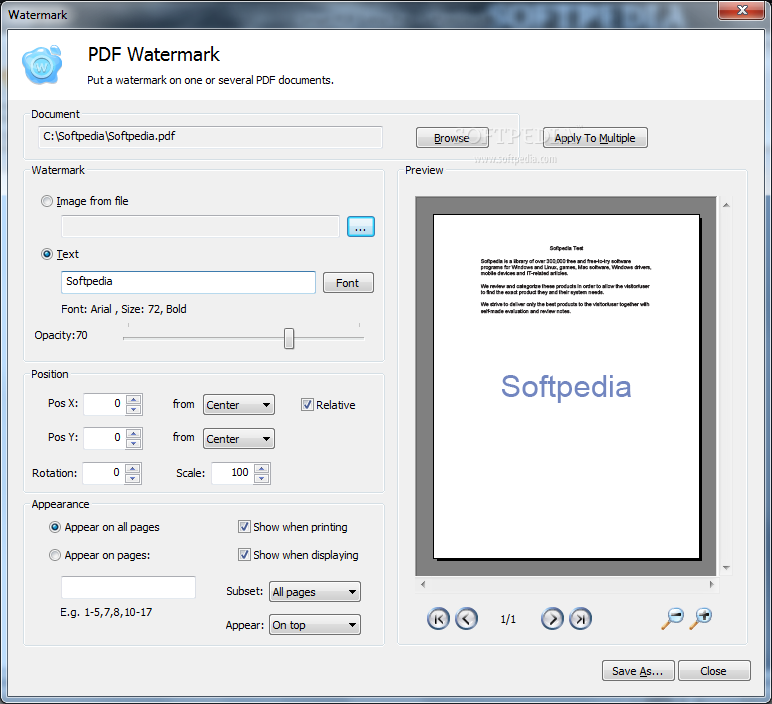Image resolution: width=772 pixels, height=704 pixels.
Task: Choose Appear on pages option
Action: pos(55,555)
